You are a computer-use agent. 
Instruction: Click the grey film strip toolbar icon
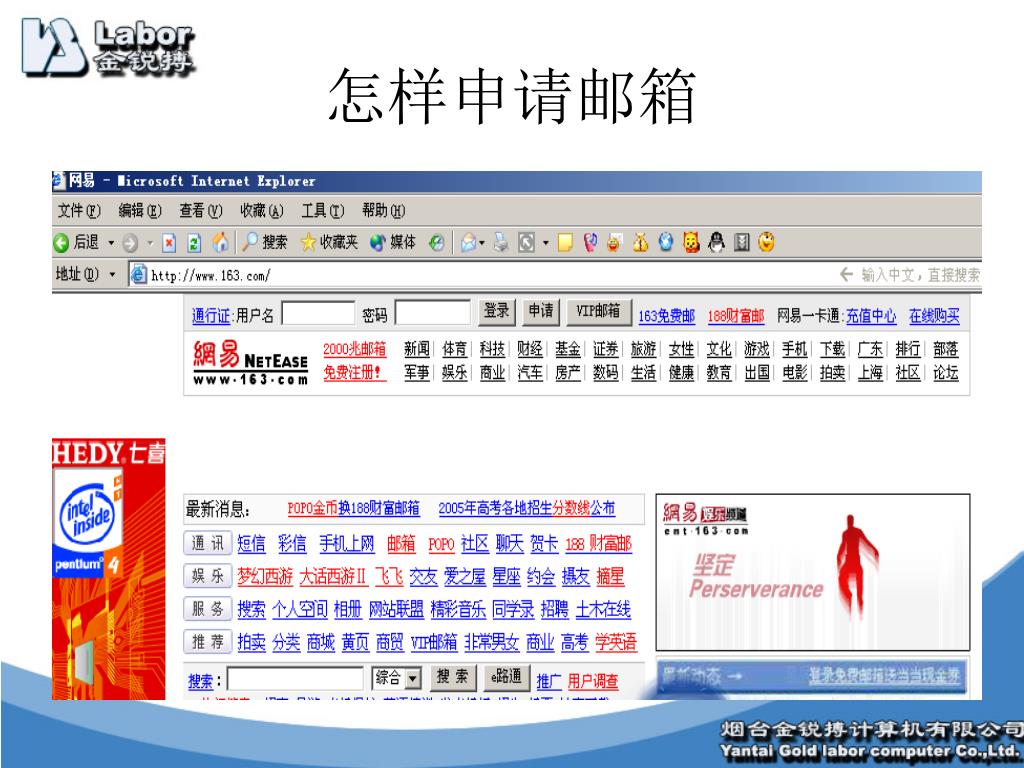[741, 243]
